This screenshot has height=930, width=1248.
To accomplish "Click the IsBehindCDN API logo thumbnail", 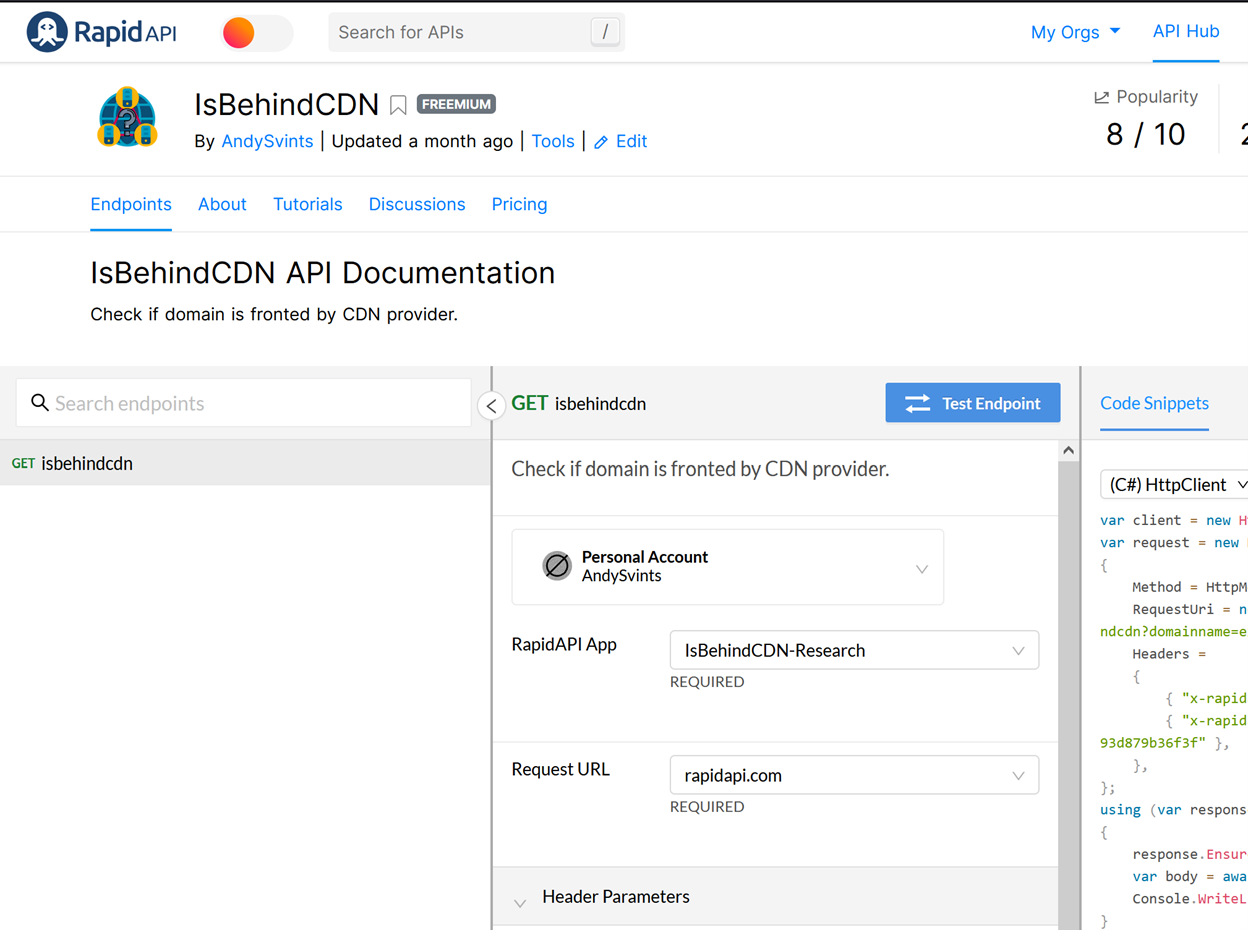I will pyautogui.click(x=127, y=118).
